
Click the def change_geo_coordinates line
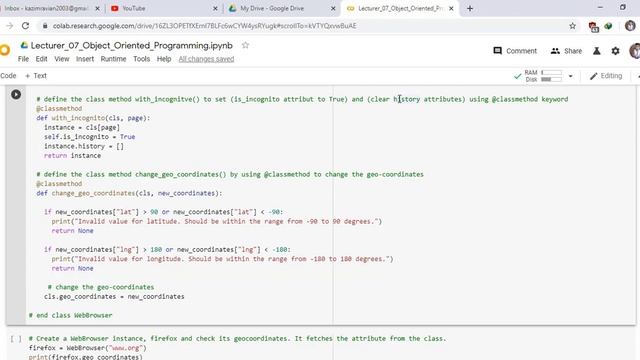[x=129, y=193]
